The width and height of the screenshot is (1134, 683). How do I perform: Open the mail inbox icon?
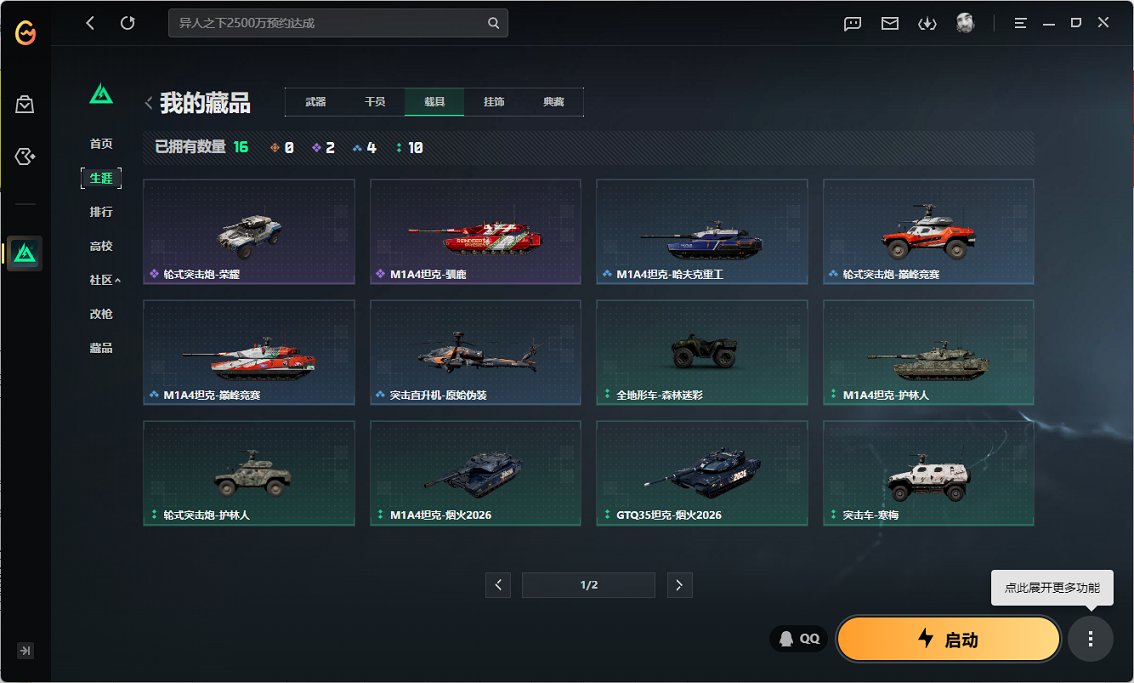[x=890, y=23]
